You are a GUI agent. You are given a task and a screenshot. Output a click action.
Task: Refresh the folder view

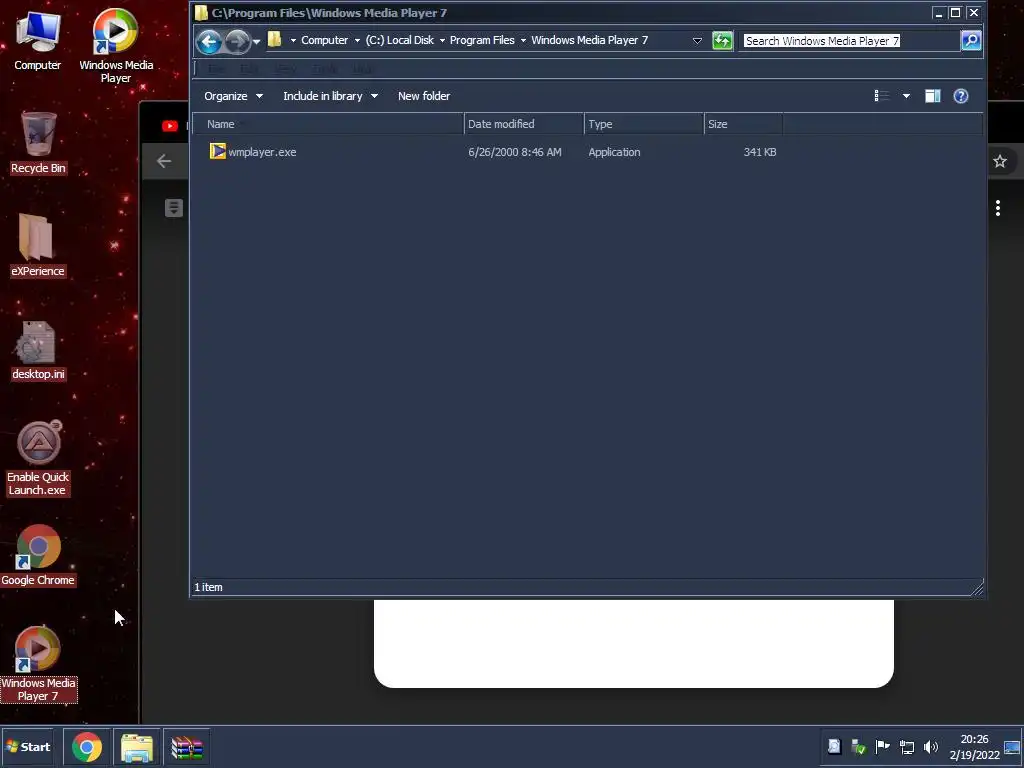click(x=722, y=40)
